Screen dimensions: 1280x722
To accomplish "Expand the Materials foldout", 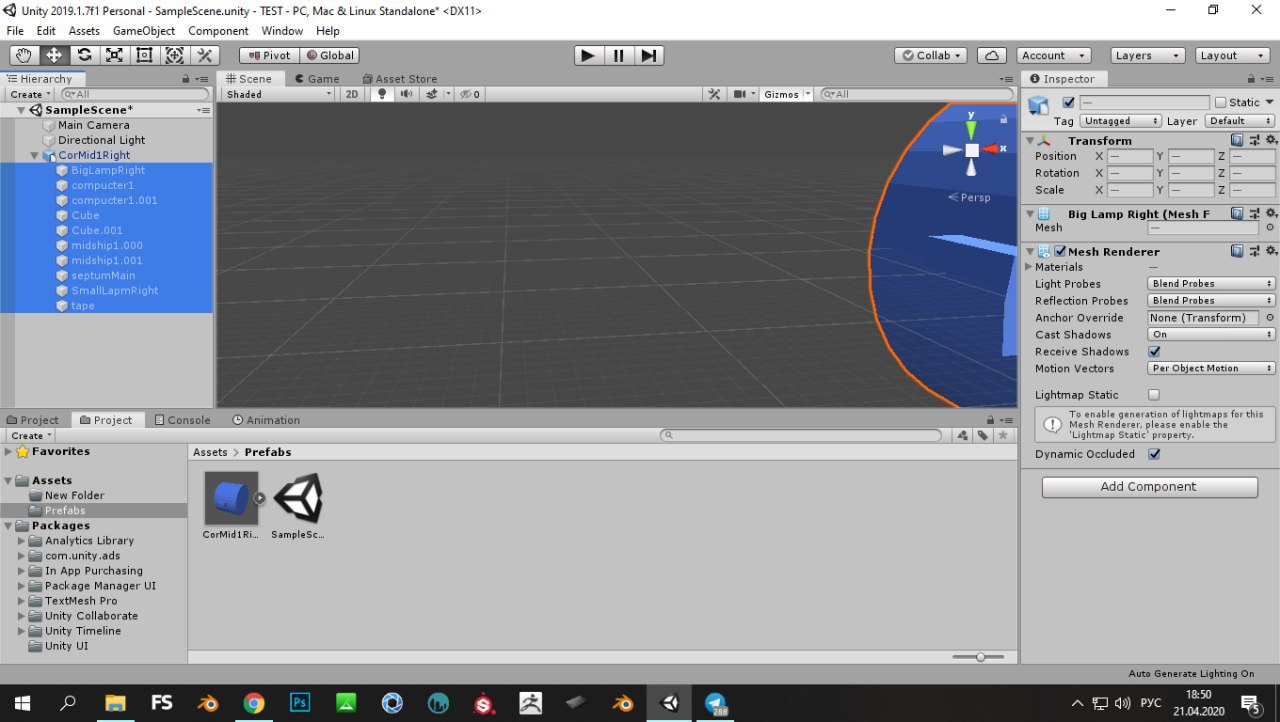I will (1030, 267).
